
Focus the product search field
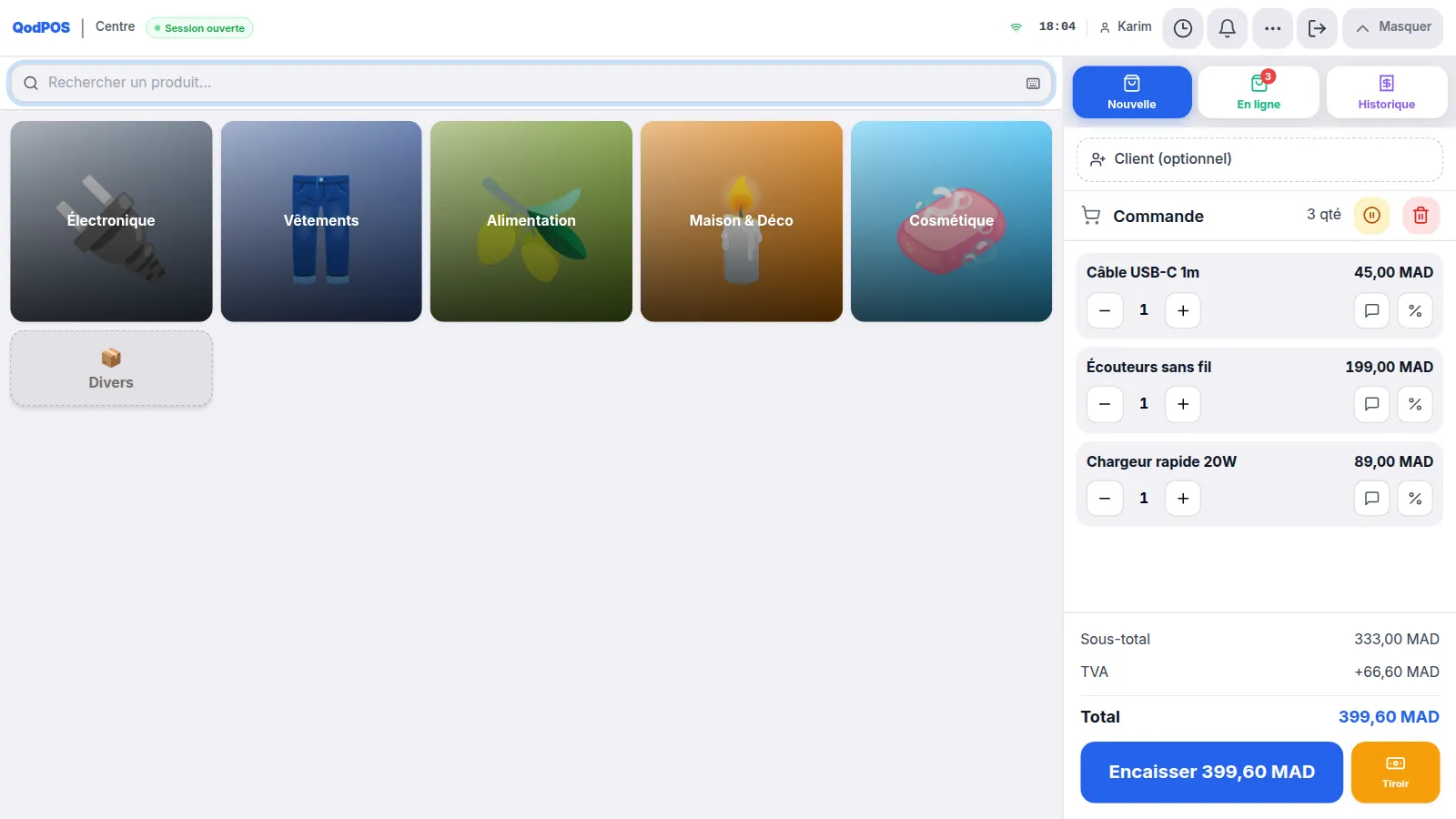[x=531, y=83]
